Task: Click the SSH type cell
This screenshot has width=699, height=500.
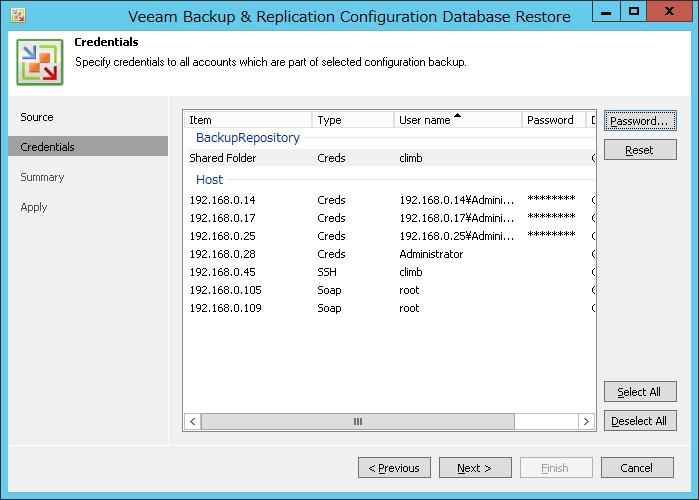Action: pyautogui.click(x=327, y=272)
